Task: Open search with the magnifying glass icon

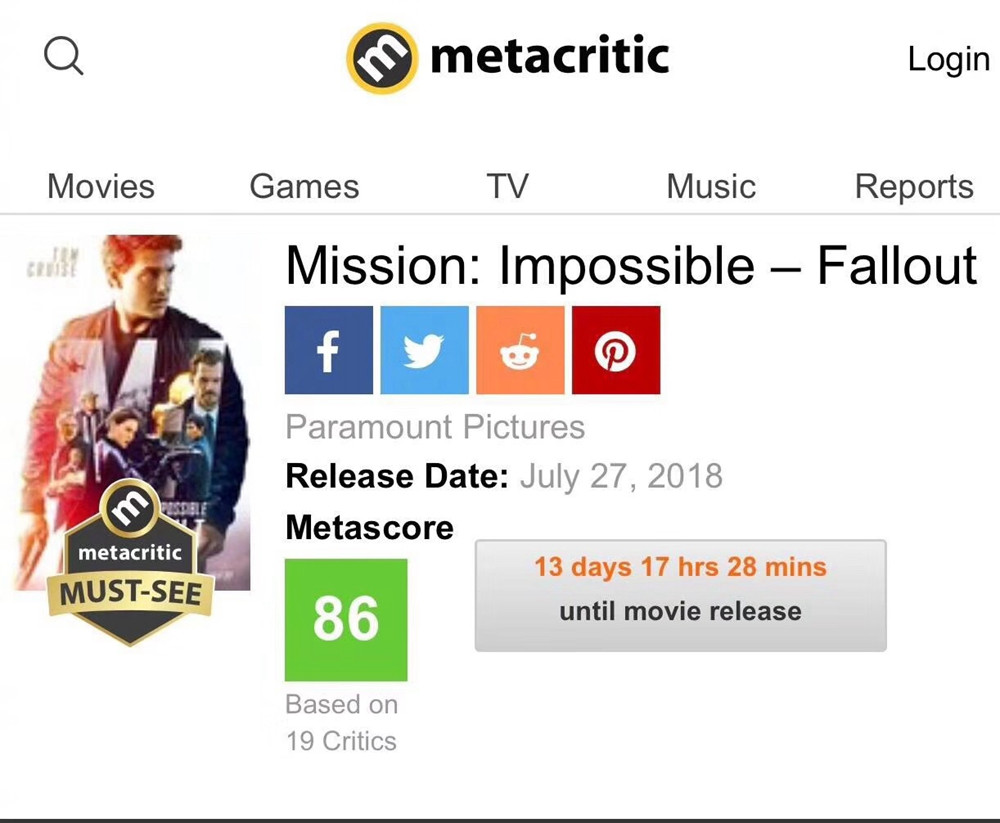Action: pyautogui.click(x=64, y=57)
